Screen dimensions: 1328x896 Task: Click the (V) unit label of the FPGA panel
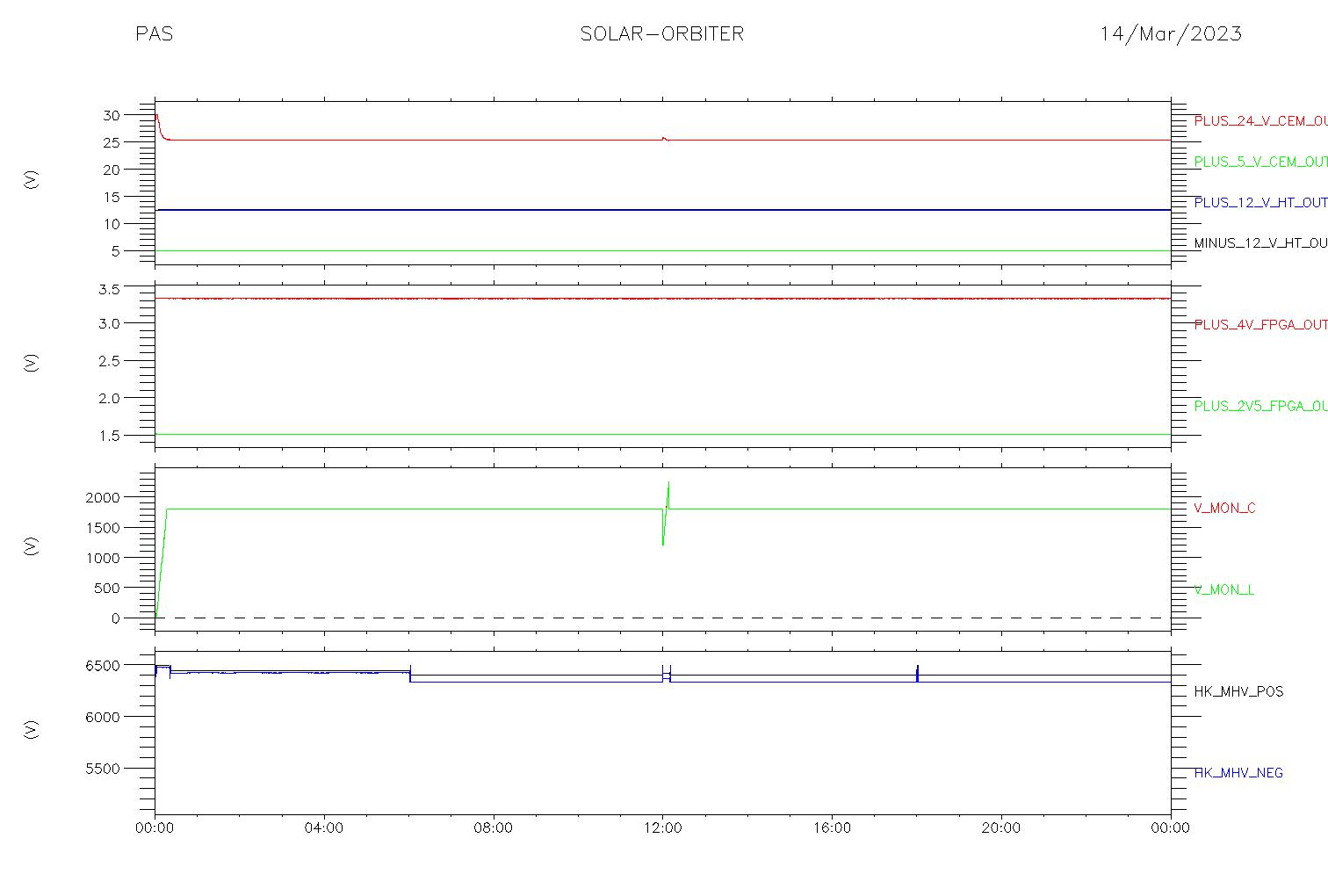(x=31, y=363)
